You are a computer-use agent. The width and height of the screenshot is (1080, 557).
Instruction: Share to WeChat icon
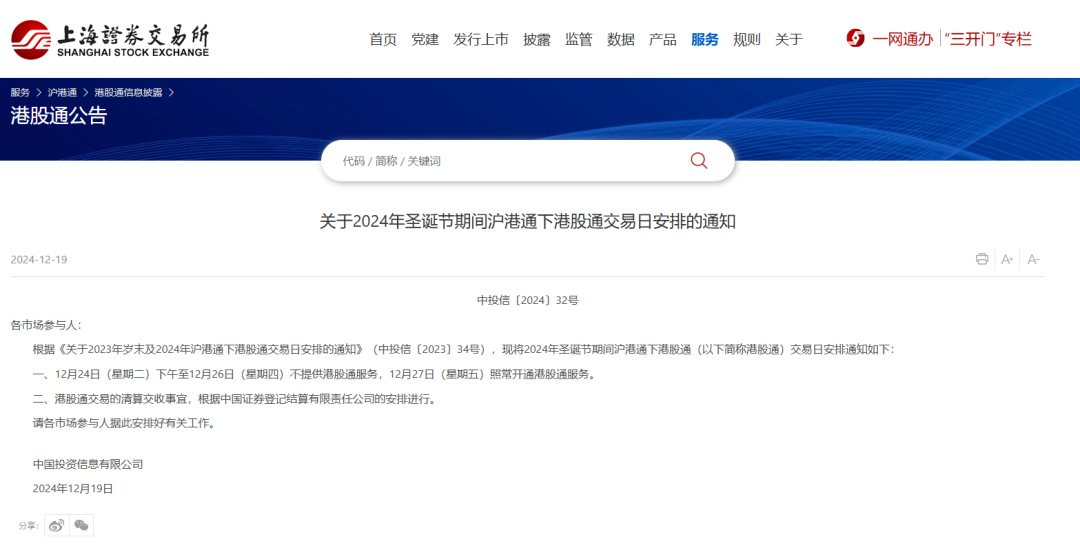click(x=81, y=525)
